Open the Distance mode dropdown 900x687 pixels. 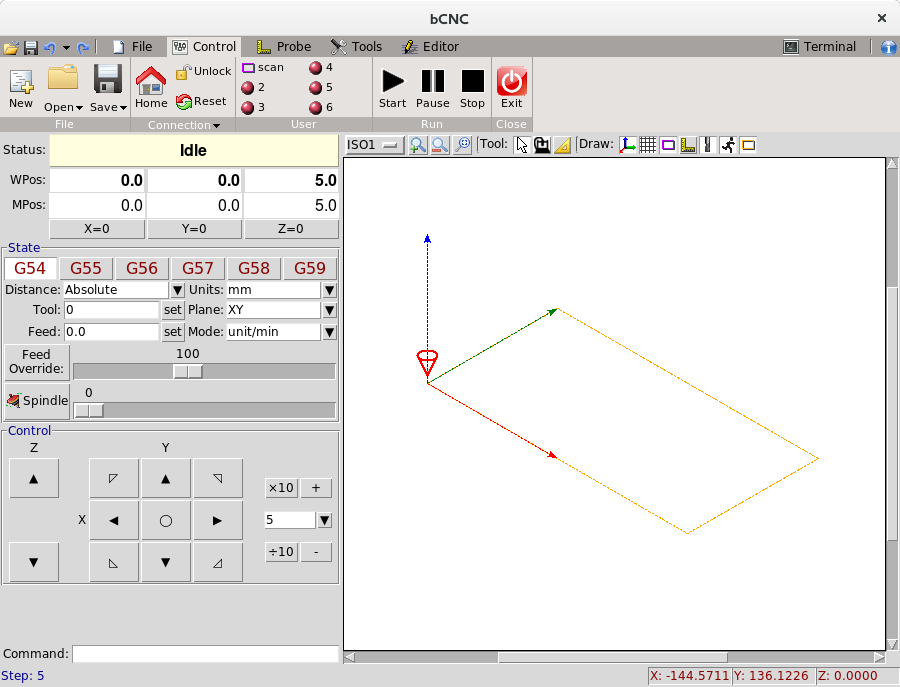pos(177,290)
